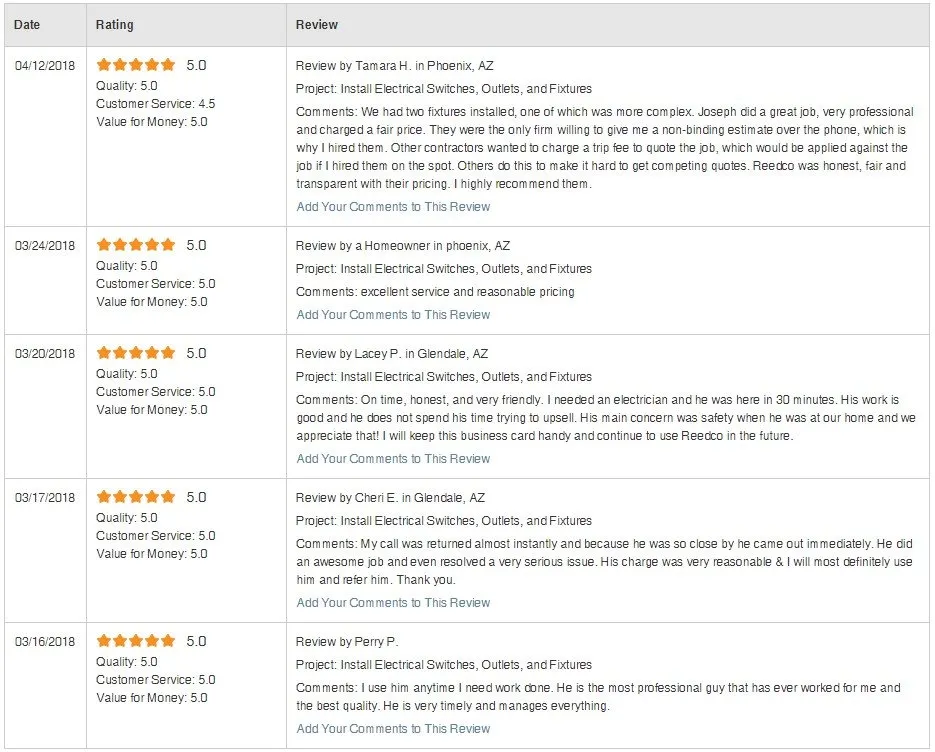The image size is (935, 752).
Task: Click the Rating column header
Action: [x=114, y=25]
